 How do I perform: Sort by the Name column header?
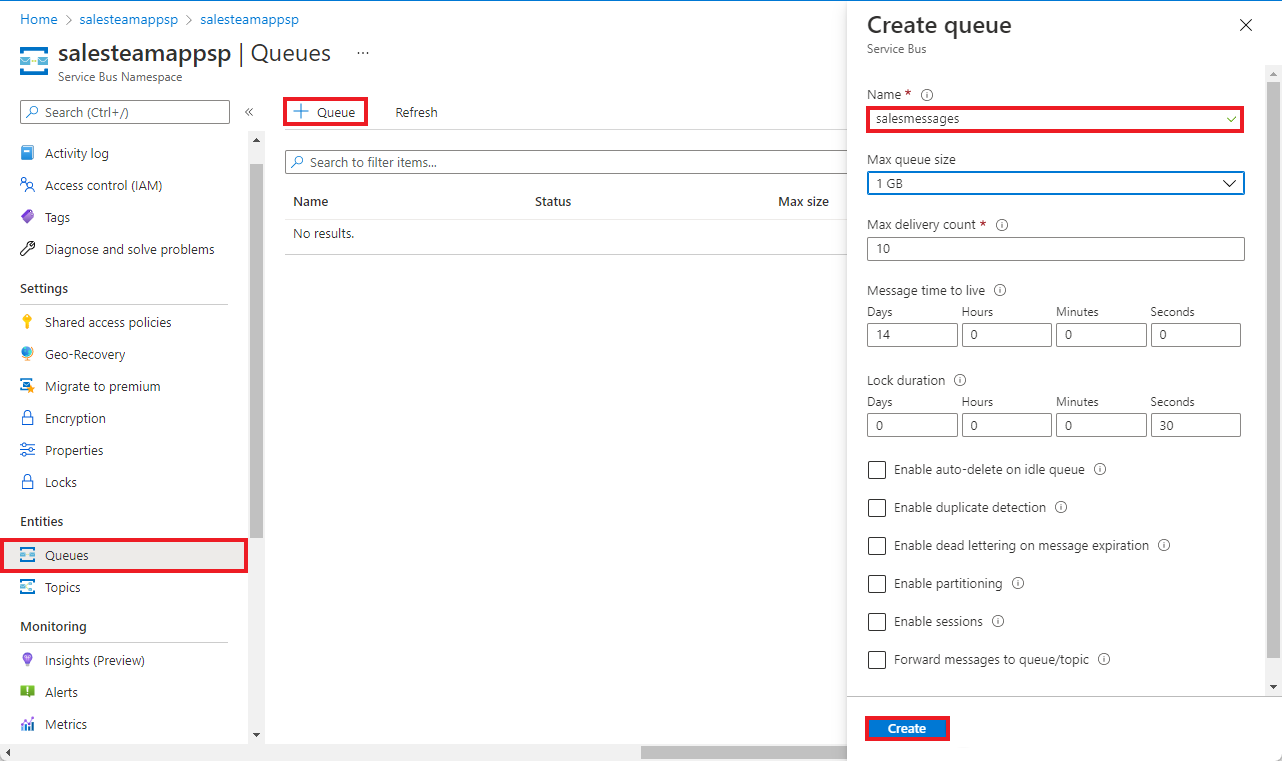311,201
